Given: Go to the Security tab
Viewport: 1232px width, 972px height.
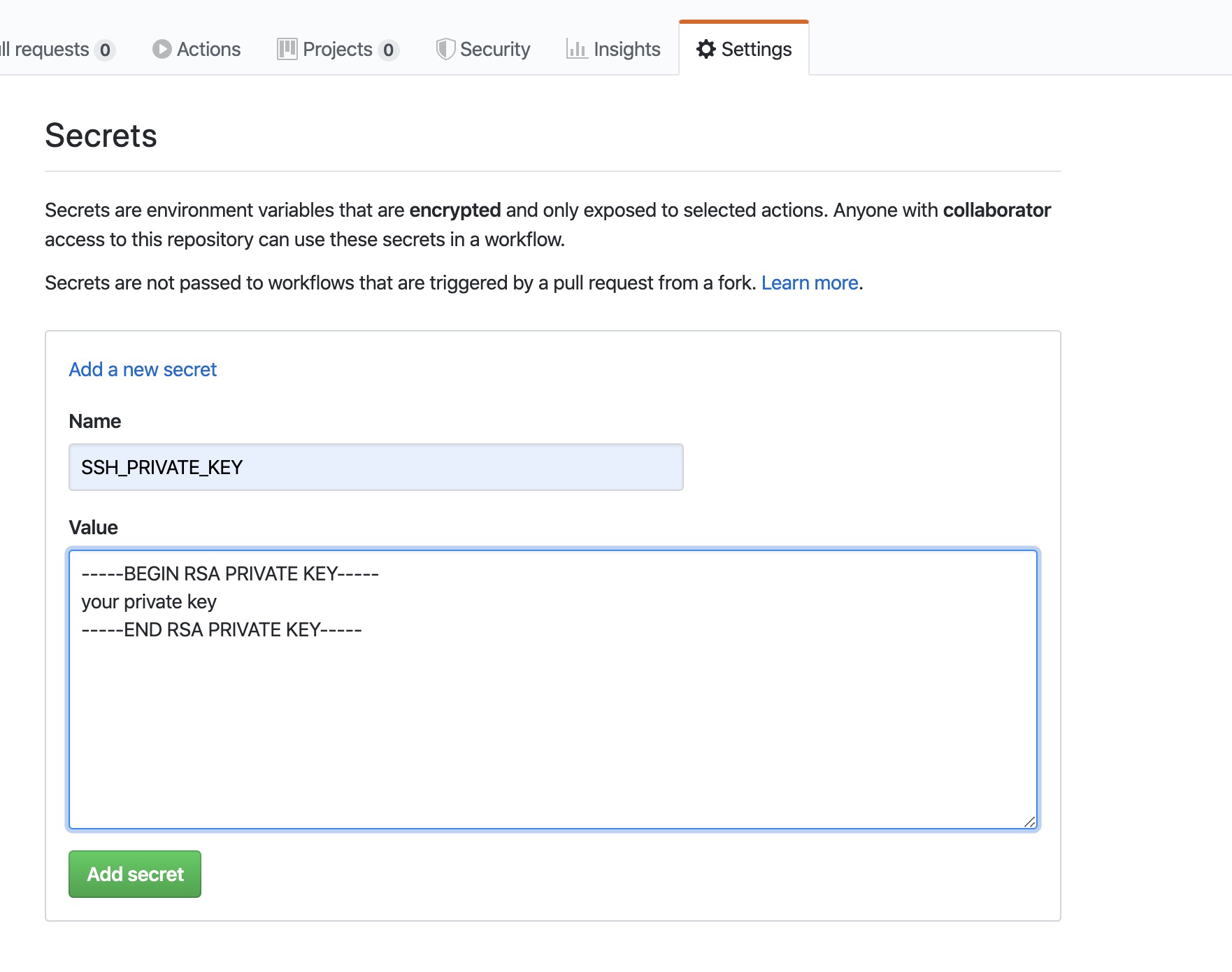Looking at the screenshot, I should (x=495, y=49).
